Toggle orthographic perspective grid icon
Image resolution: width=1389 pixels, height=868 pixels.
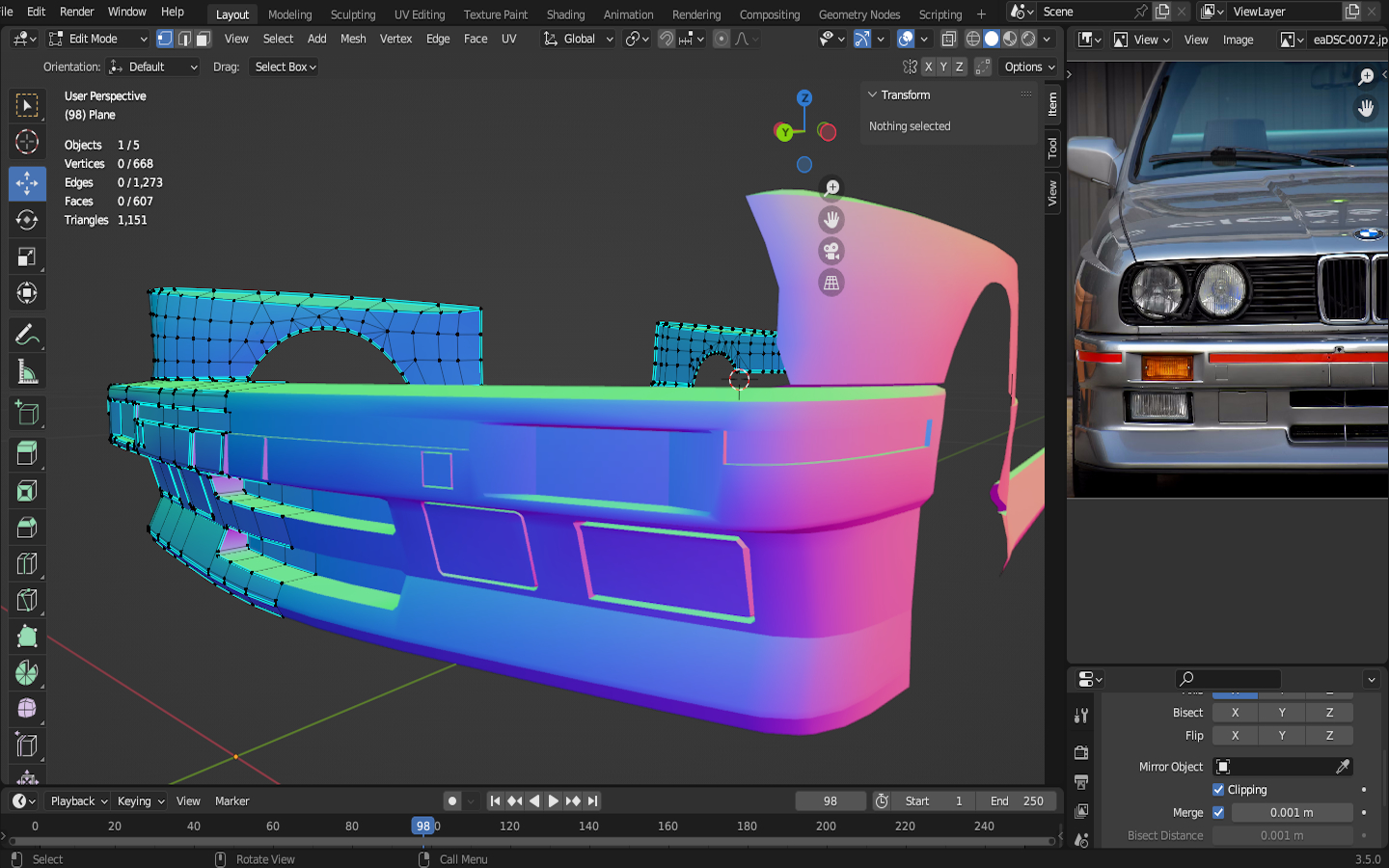[831, 284]
